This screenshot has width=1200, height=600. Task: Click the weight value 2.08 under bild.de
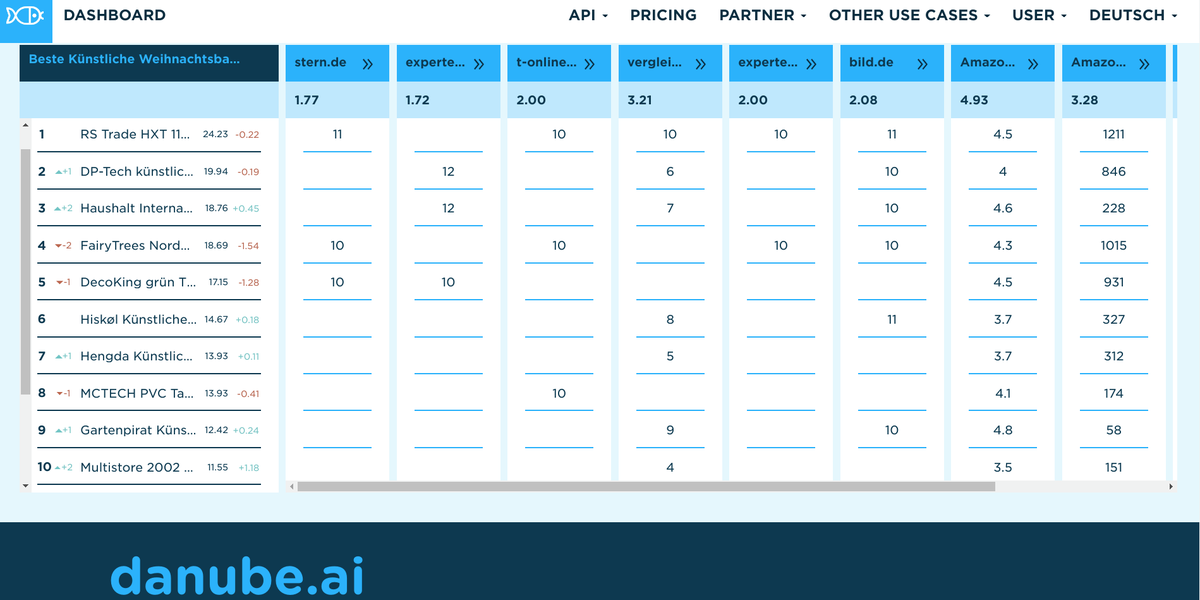point(864,100)
